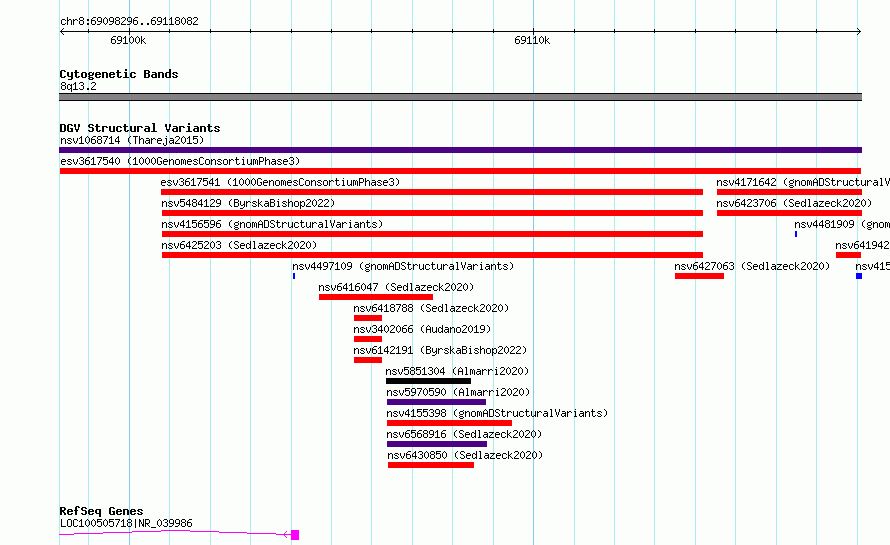Click the RefSeq Genes track title
This screenshot has height=545, width=890.
(101, 511)
